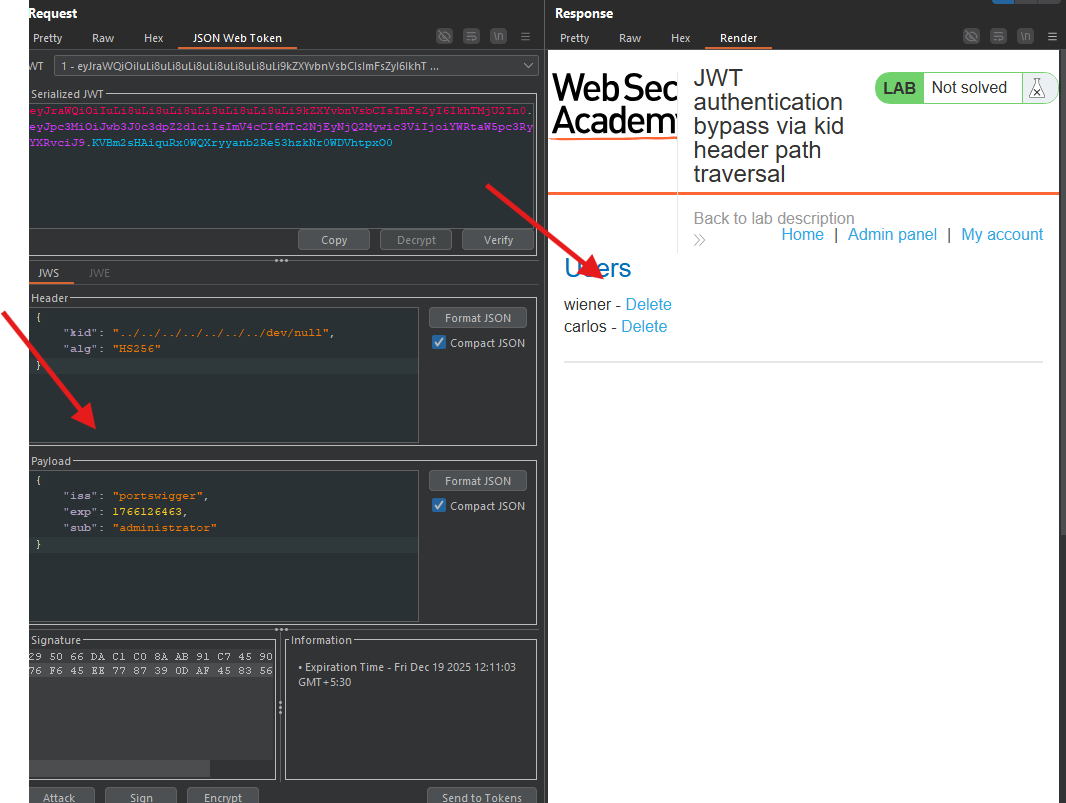Click the Signature horizontal scrollbar
This screenshot has width=1066, height=803.
120,768
